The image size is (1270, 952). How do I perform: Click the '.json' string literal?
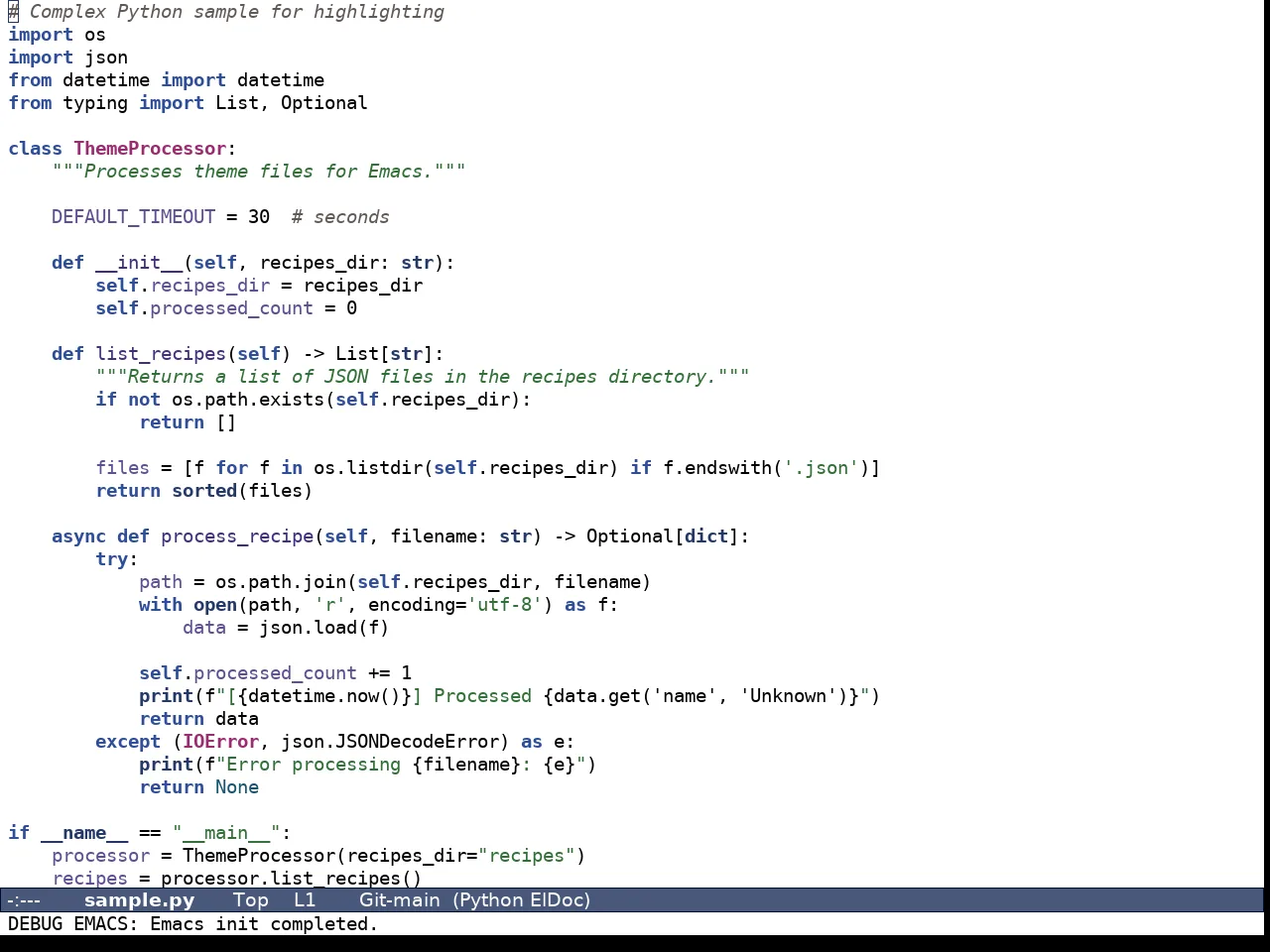(x=821, y=468)
